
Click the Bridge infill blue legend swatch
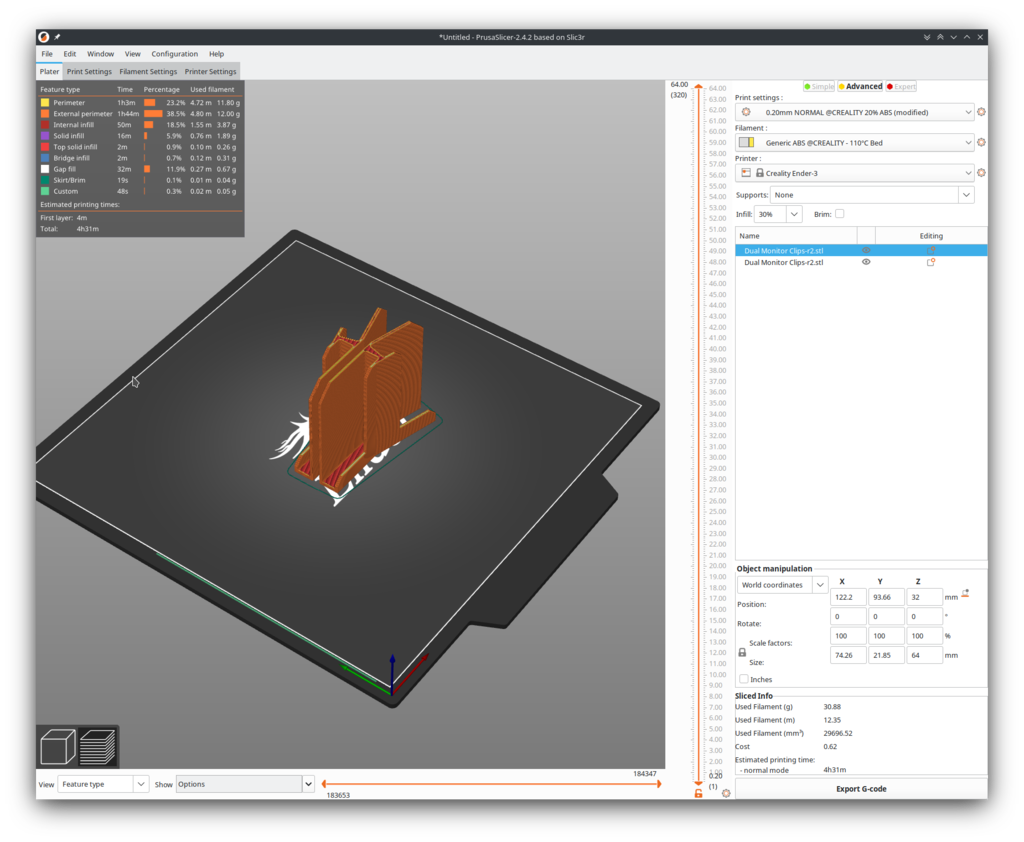[x=45, y=158]
